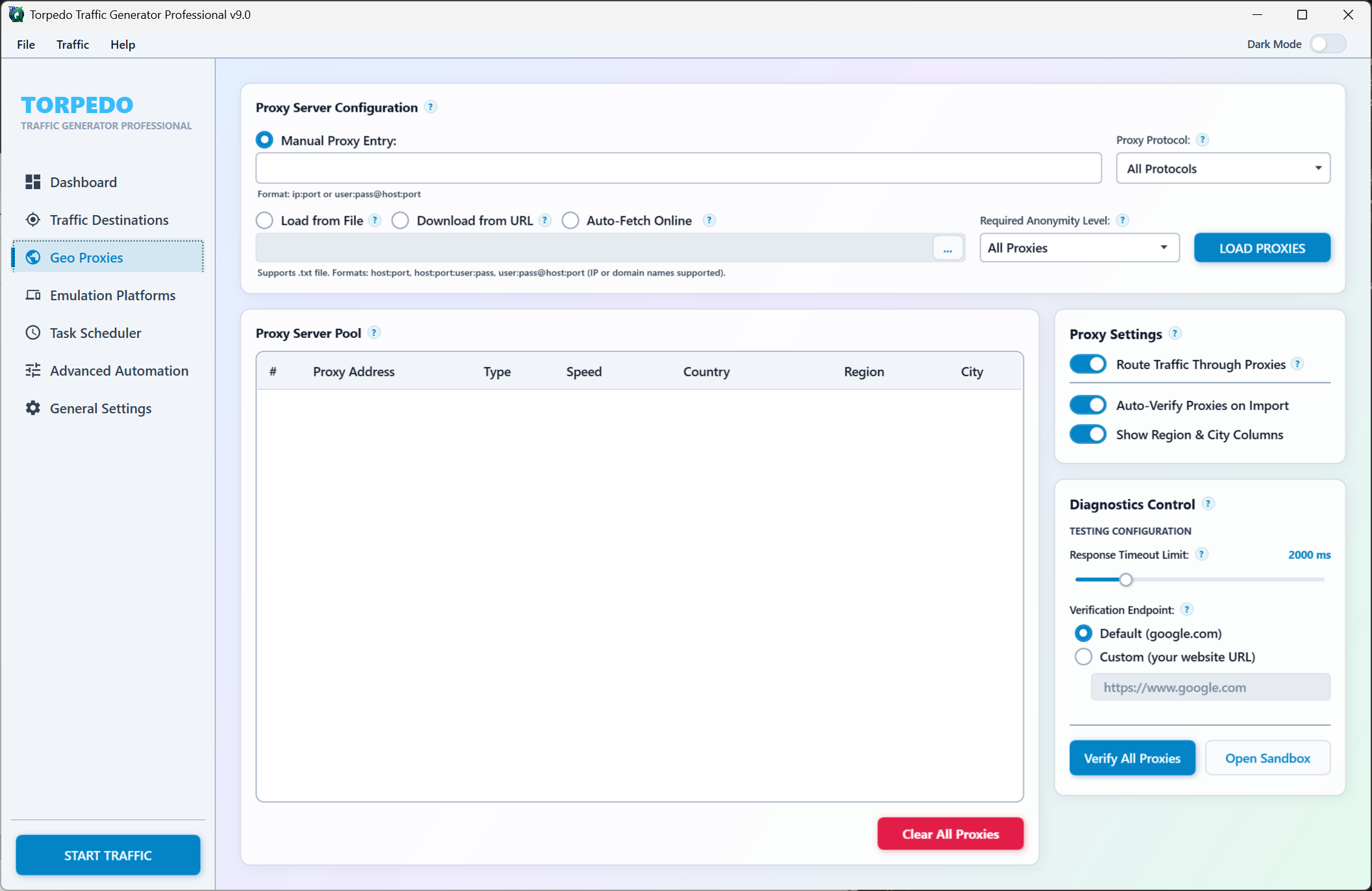Select Download from URL radio option
Image resolution: width=1372 pixels, height=891 pixels.
point(400,220)
